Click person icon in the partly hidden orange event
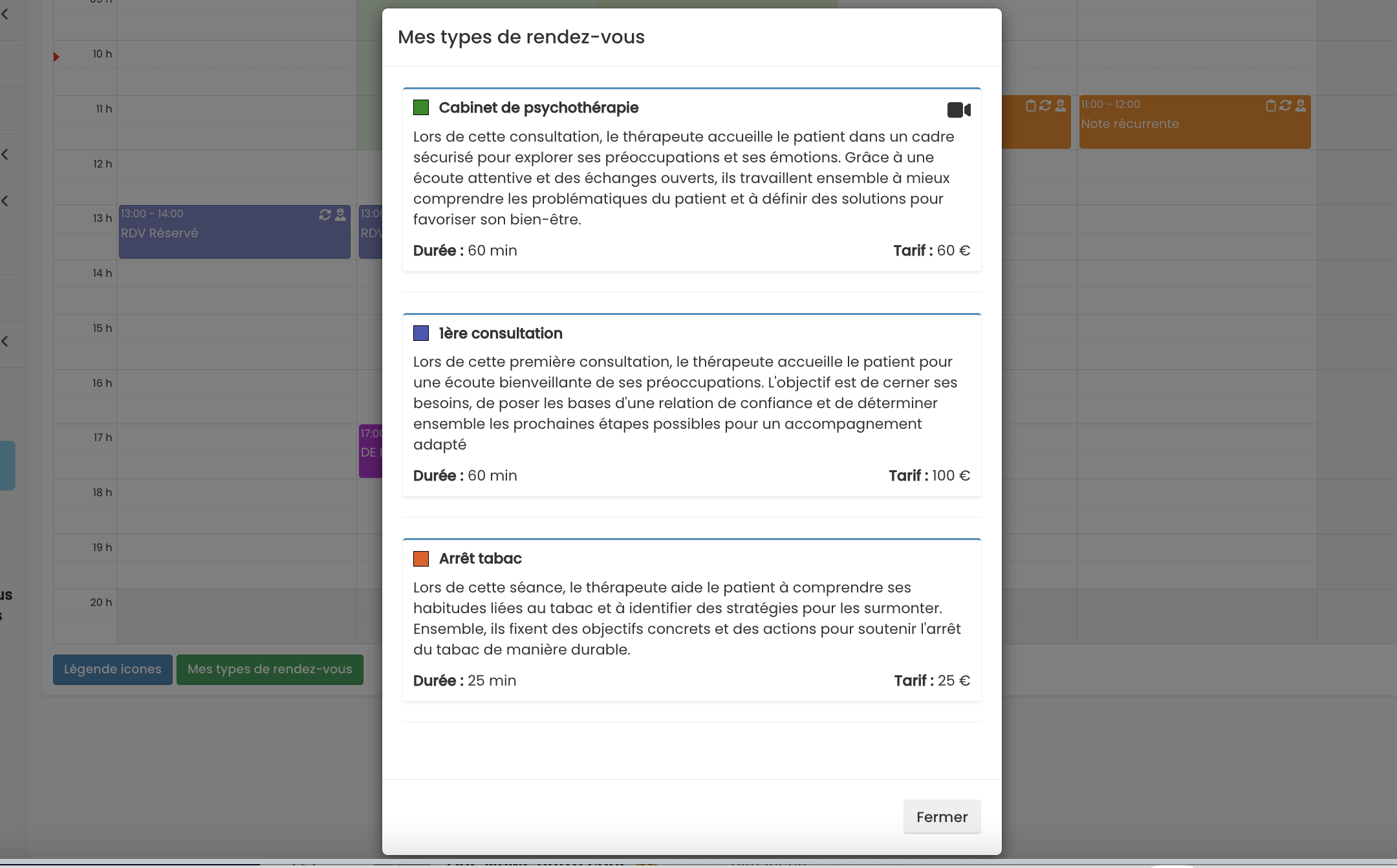The image size is (1397, 868). point(1061,105)
